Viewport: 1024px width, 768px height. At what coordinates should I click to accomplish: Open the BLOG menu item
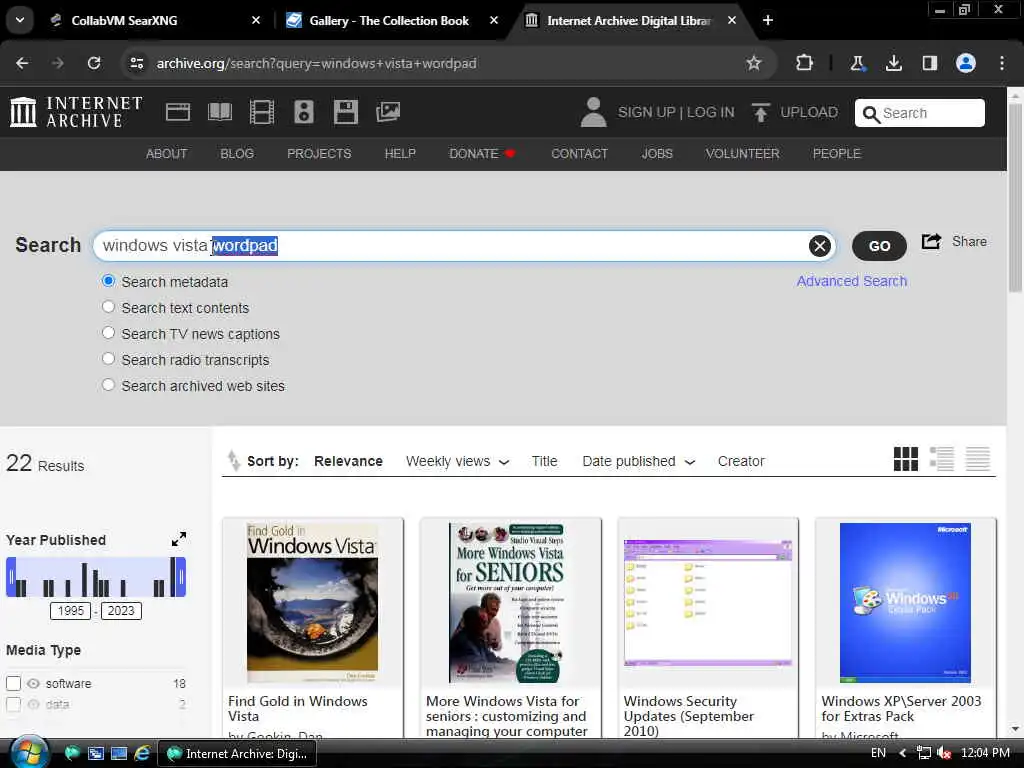pyautogui.click(x=237, y=153)
